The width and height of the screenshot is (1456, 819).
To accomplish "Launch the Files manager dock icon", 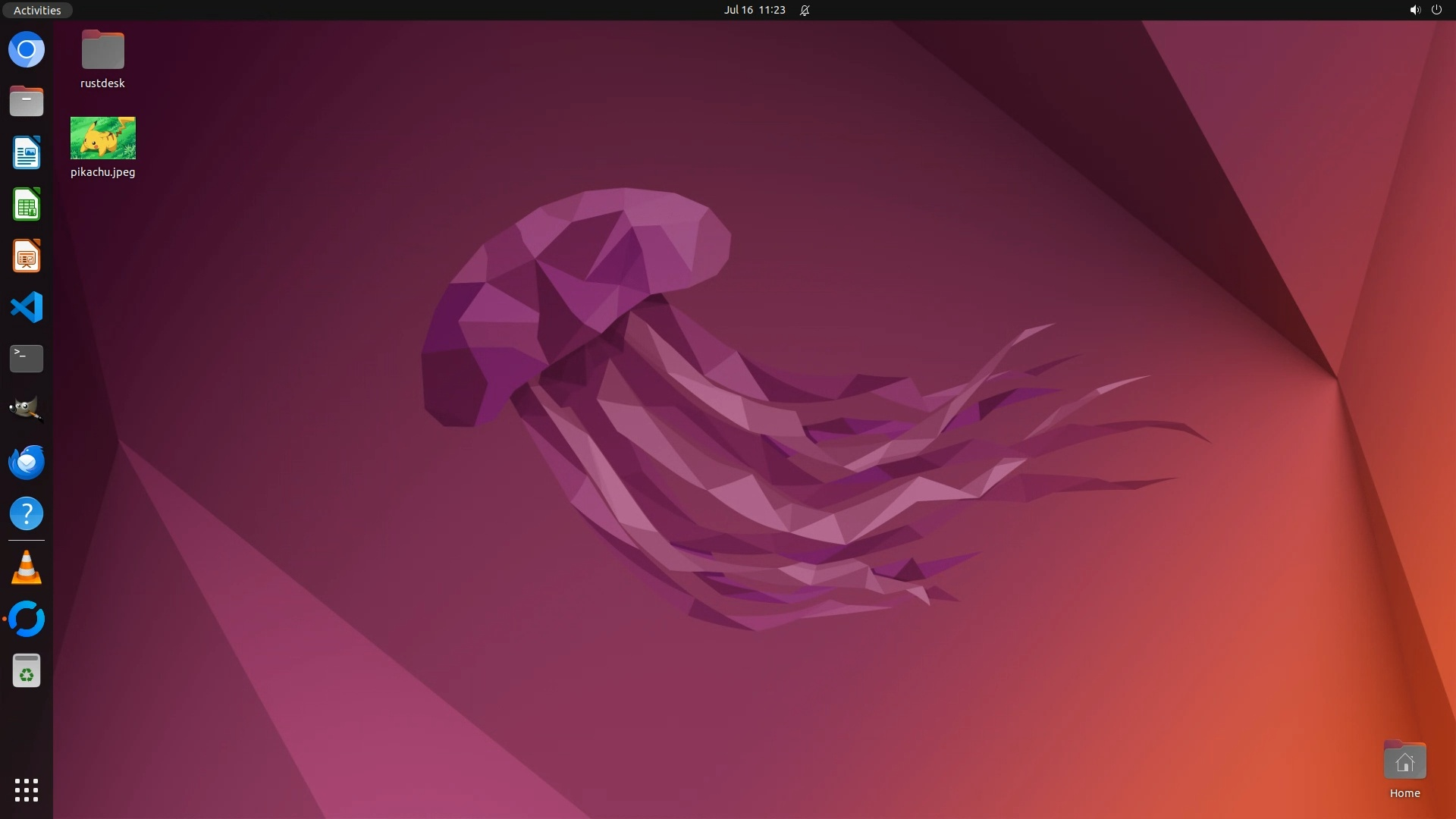I will (x=27, y=102).
